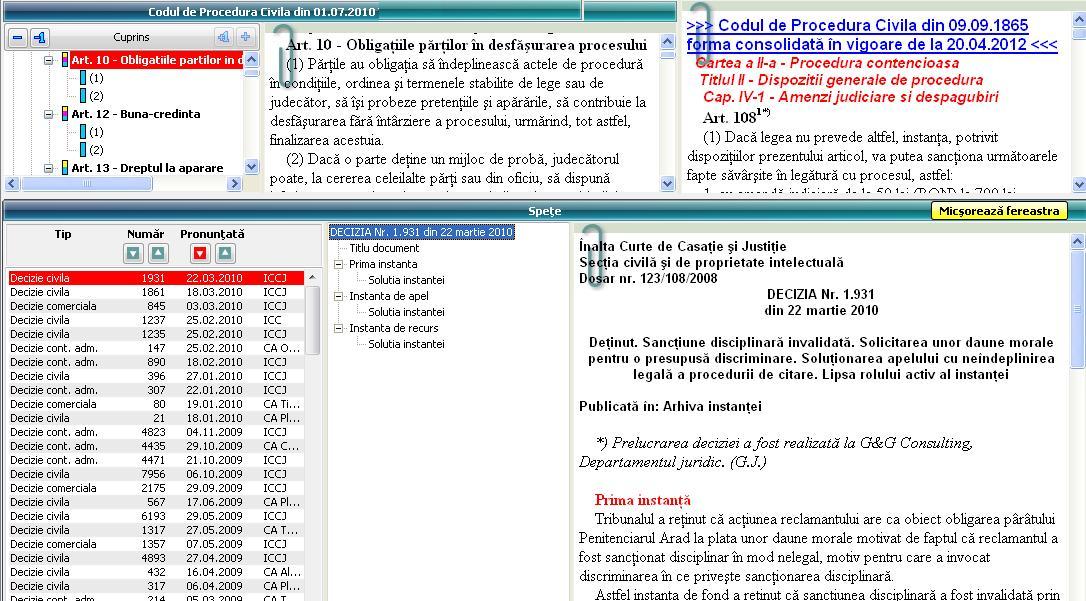The width and height of the screenshot is (1086, 601).
Task: Click the faded expand-level button left of the plus
Action: click(223, 37)
